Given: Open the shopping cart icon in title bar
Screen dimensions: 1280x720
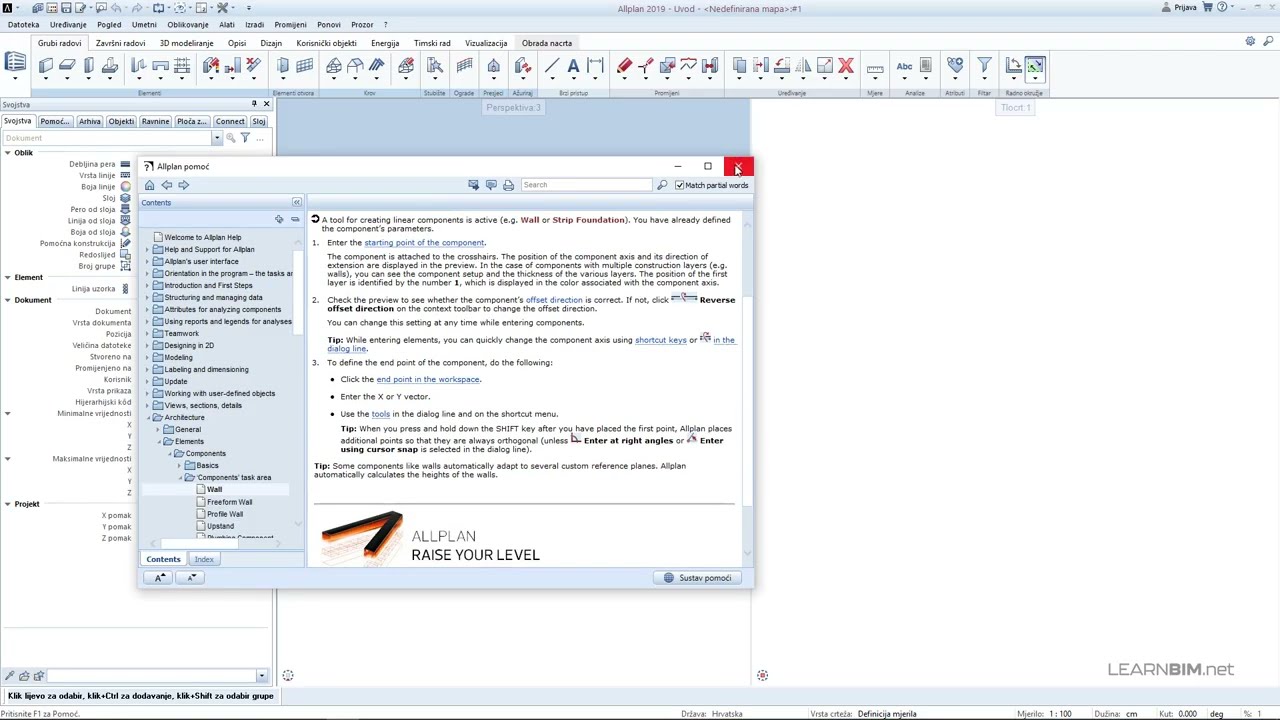Looking at the screenshot, I should point(1208,7).
